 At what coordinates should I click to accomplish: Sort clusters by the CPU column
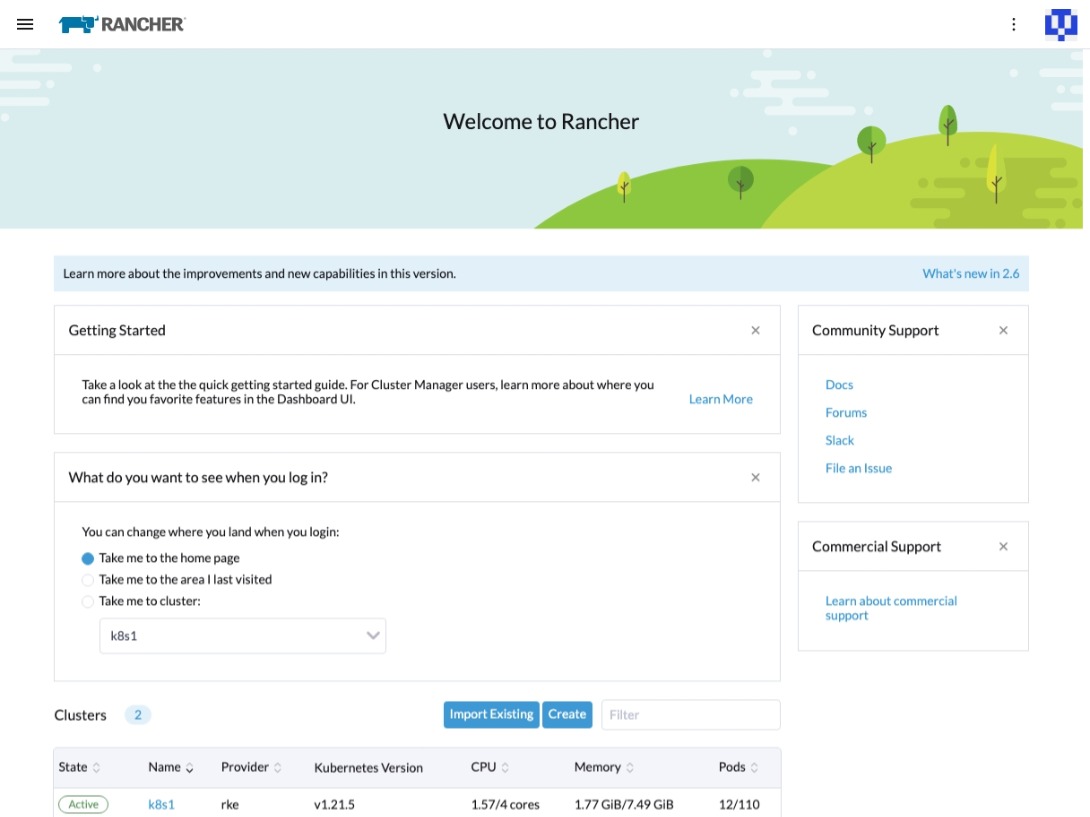click(x=489, y=767)
